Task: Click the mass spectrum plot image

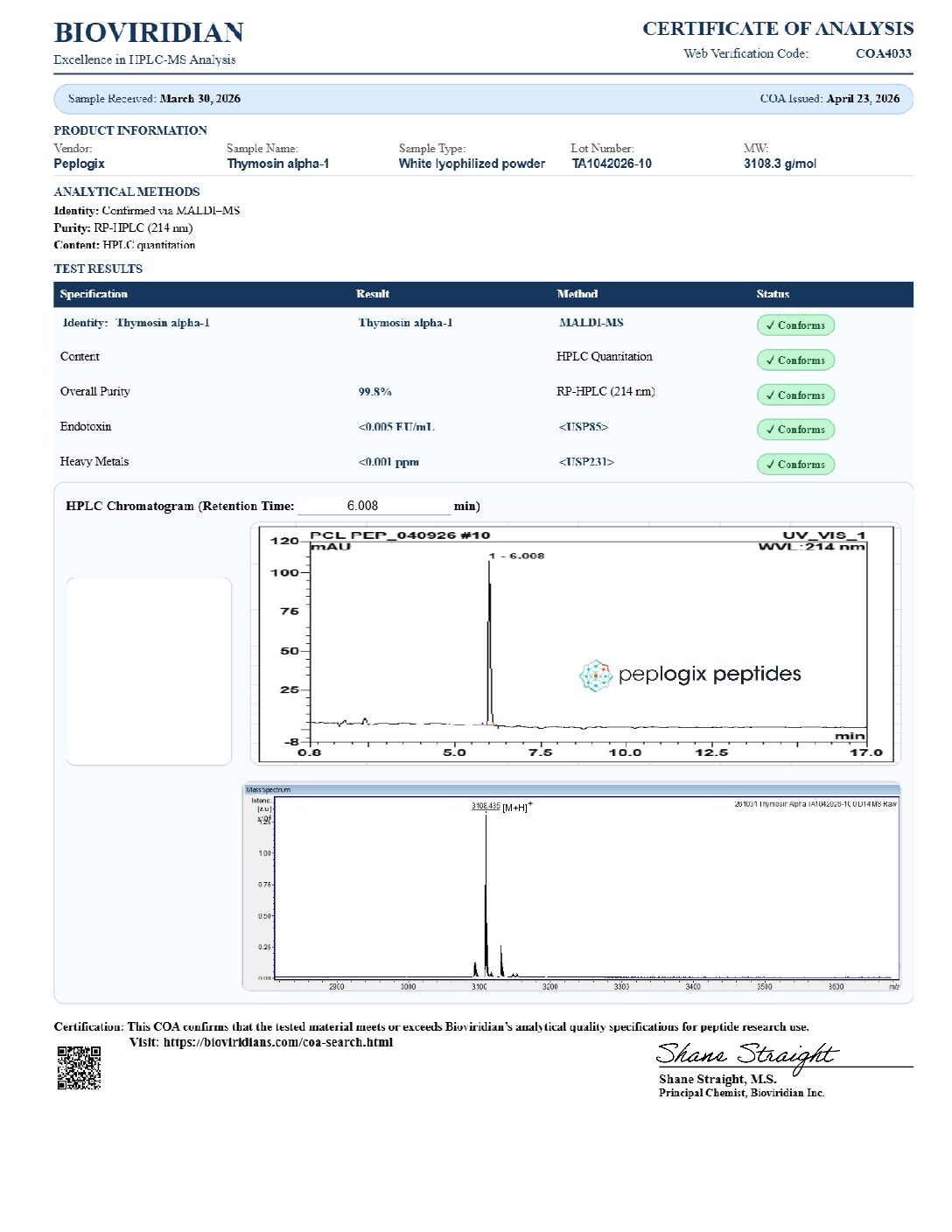Action: pyautogui.click(x=570, y=887)
